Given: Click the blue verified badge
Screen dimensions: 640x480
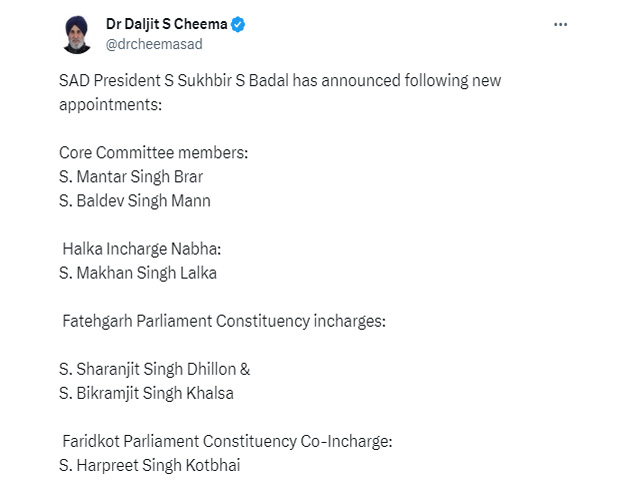Looking at the screenshot, I should pyautogui.click(x=238, y=24).
